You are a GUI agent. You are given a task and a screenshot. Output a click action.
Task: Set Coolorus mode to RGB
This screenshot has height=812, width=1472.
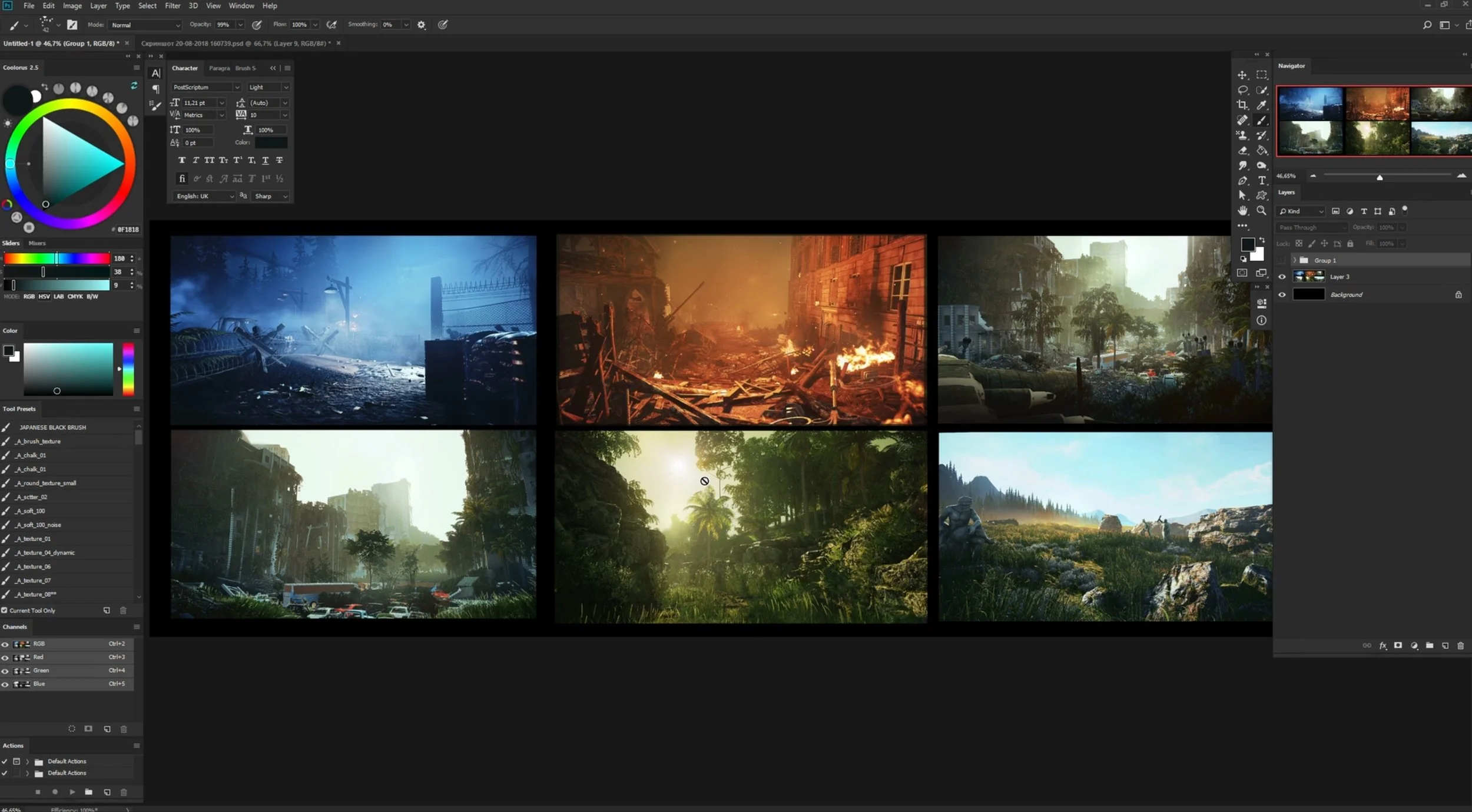point(29,297)
